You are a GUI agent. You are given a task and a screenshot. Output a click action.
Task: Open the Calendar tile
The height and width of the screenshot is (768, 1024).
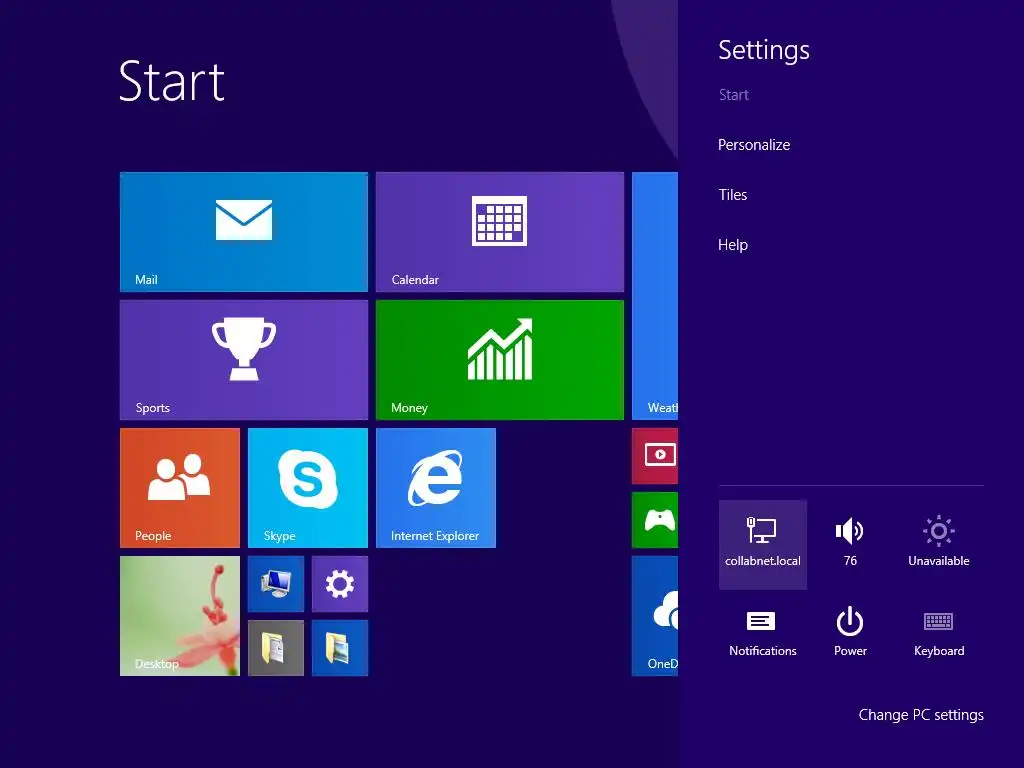(x=500, y=232)
